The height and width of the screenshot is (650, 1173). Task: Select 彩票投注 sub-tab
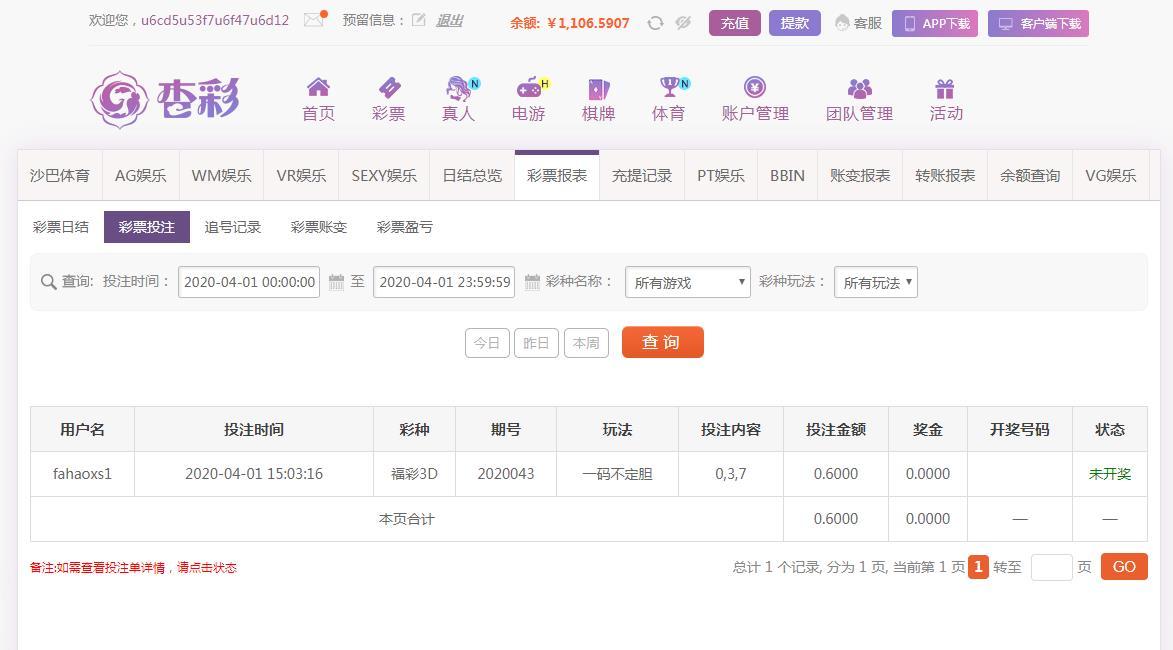coord(147,227)
